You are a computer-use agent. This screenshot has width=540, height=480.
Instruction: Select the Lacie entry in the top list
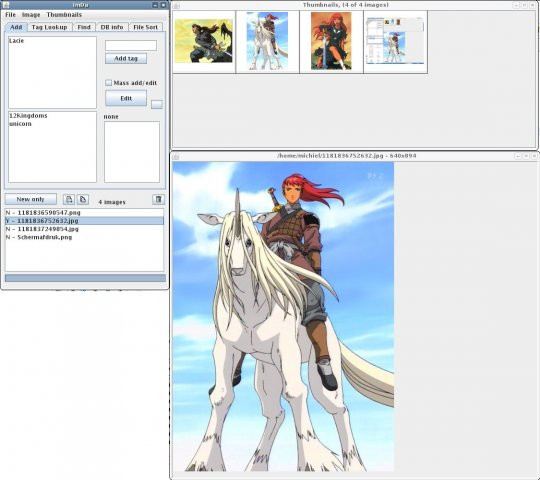point(52,41)
